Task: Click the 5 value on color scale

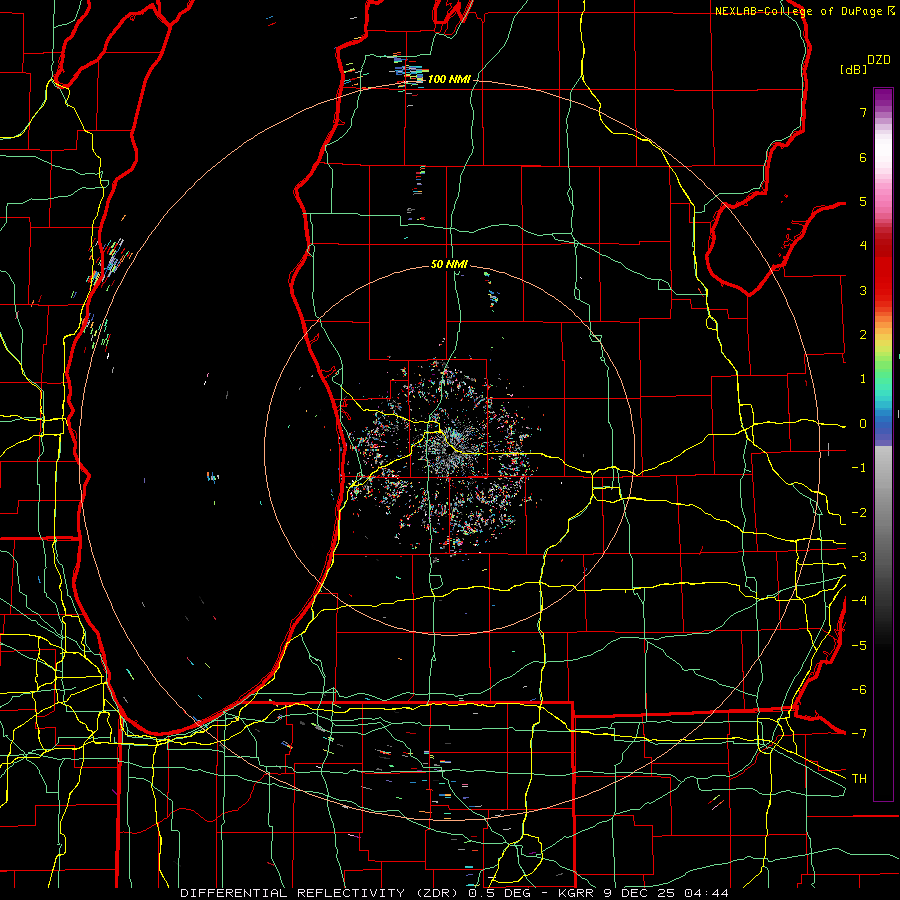Action: click(x=863, y=201)
